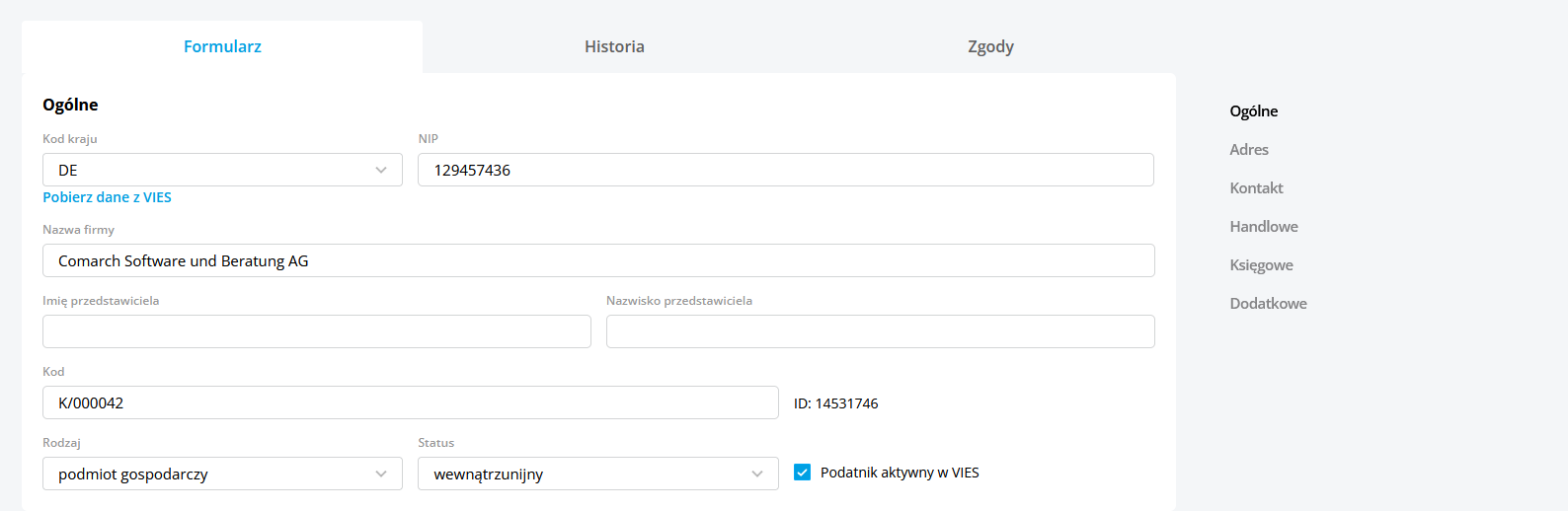Select the Formularz tab

pyautogui.click(x=222, y=46)
